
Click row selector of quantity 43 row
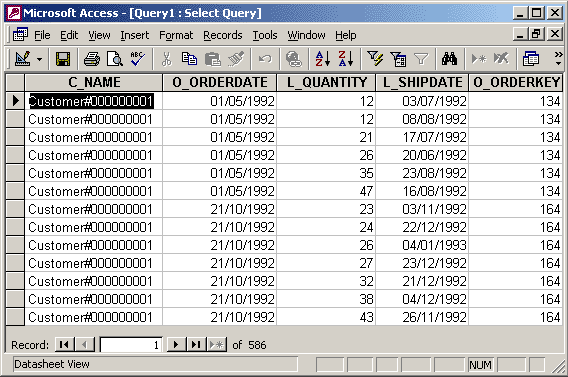click(15, 317)
